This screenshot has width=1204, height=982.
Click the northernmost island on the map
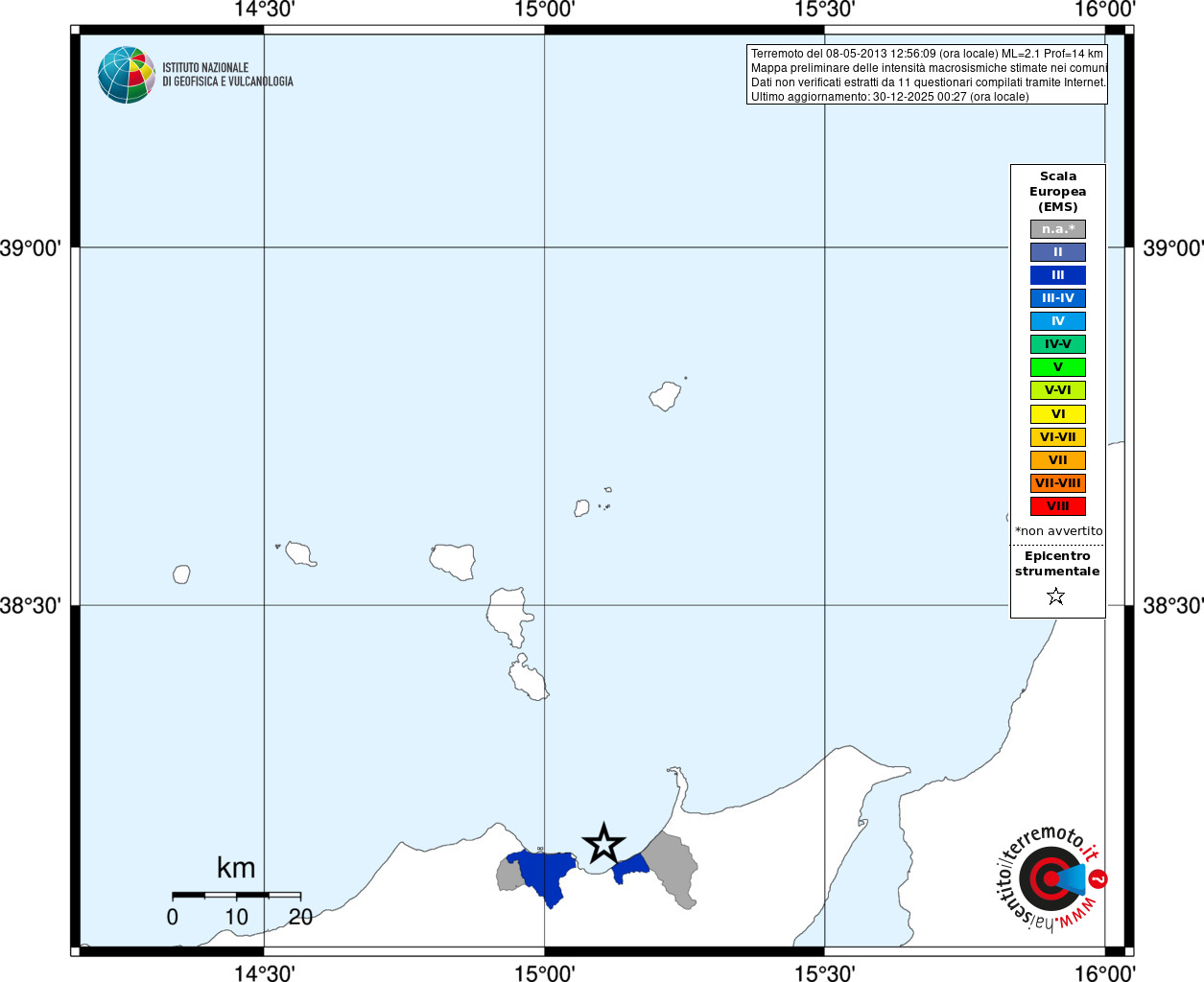[x=665, y=395]
